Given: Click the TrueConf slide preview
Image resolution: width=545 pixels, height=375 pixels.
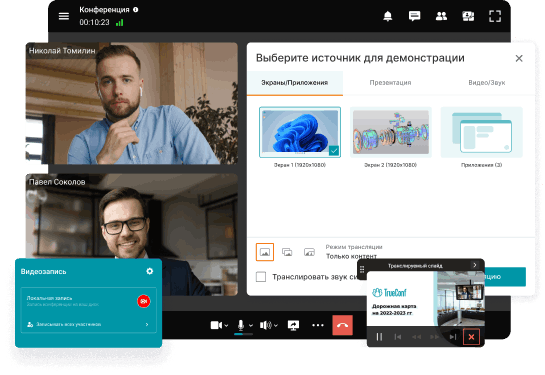Looking at the screenshot, I should point(426,299).
